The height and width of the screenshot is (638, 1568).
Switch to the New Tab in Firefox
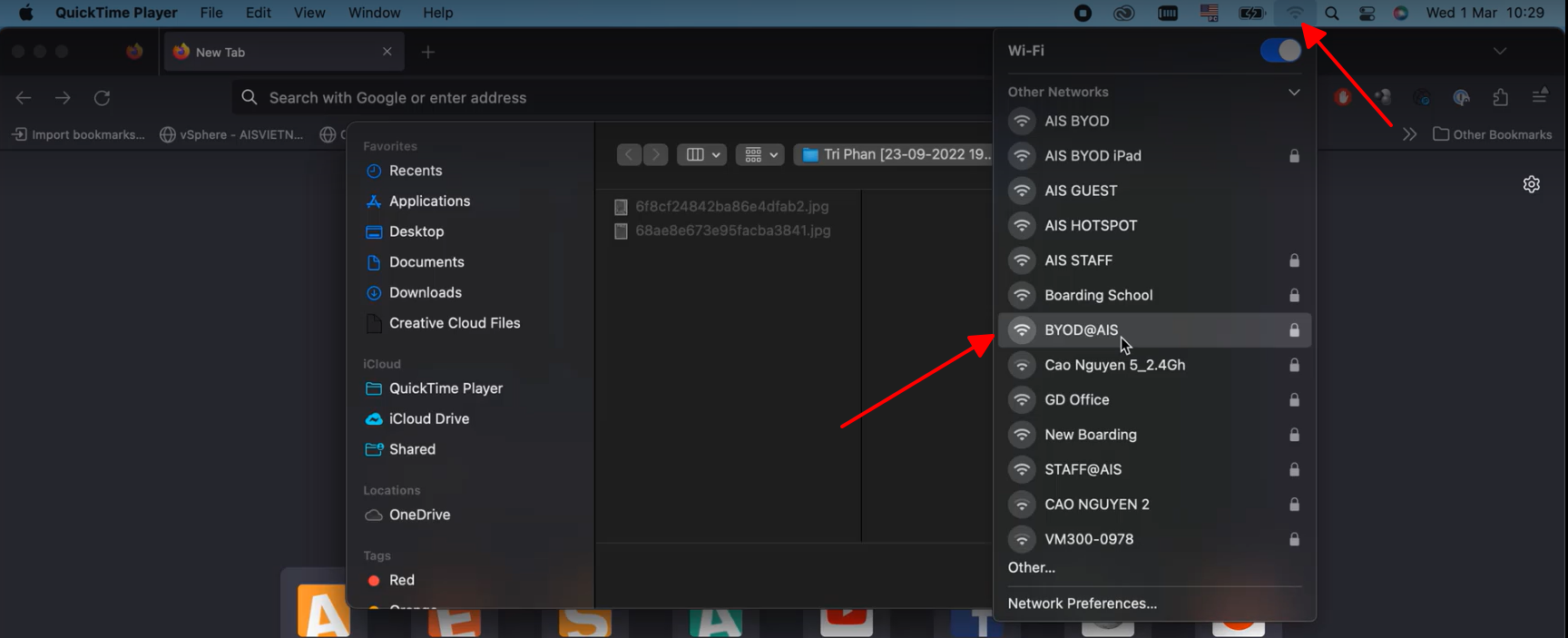point(283,52)
